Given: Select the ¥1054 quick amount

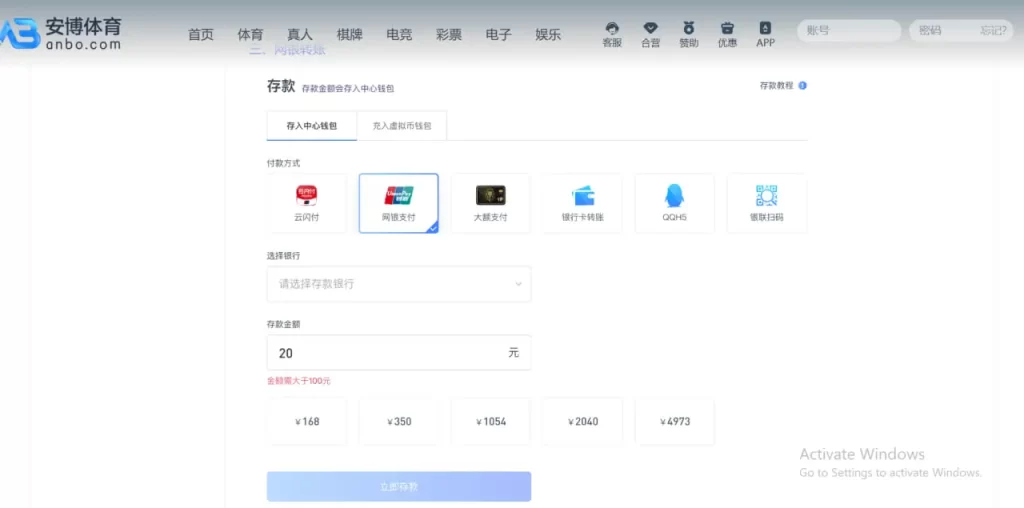Looking at the screenshot, I should 490,421.
